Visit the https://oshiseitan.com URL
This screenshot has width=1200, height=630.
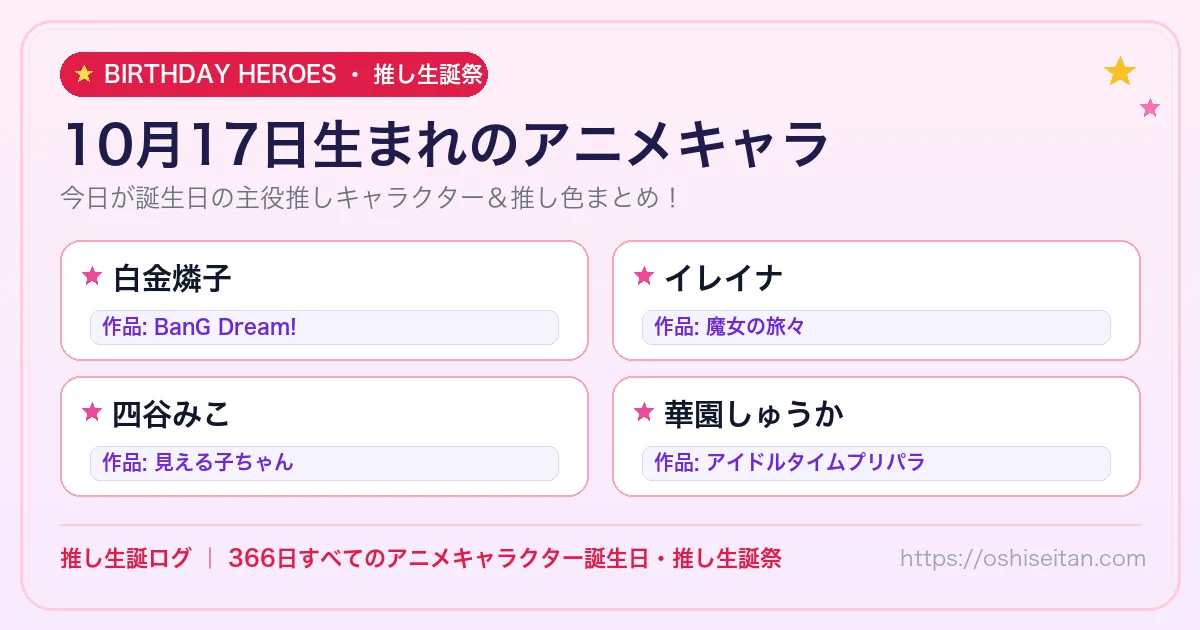pyautogui.click(x=1022, y=558)
